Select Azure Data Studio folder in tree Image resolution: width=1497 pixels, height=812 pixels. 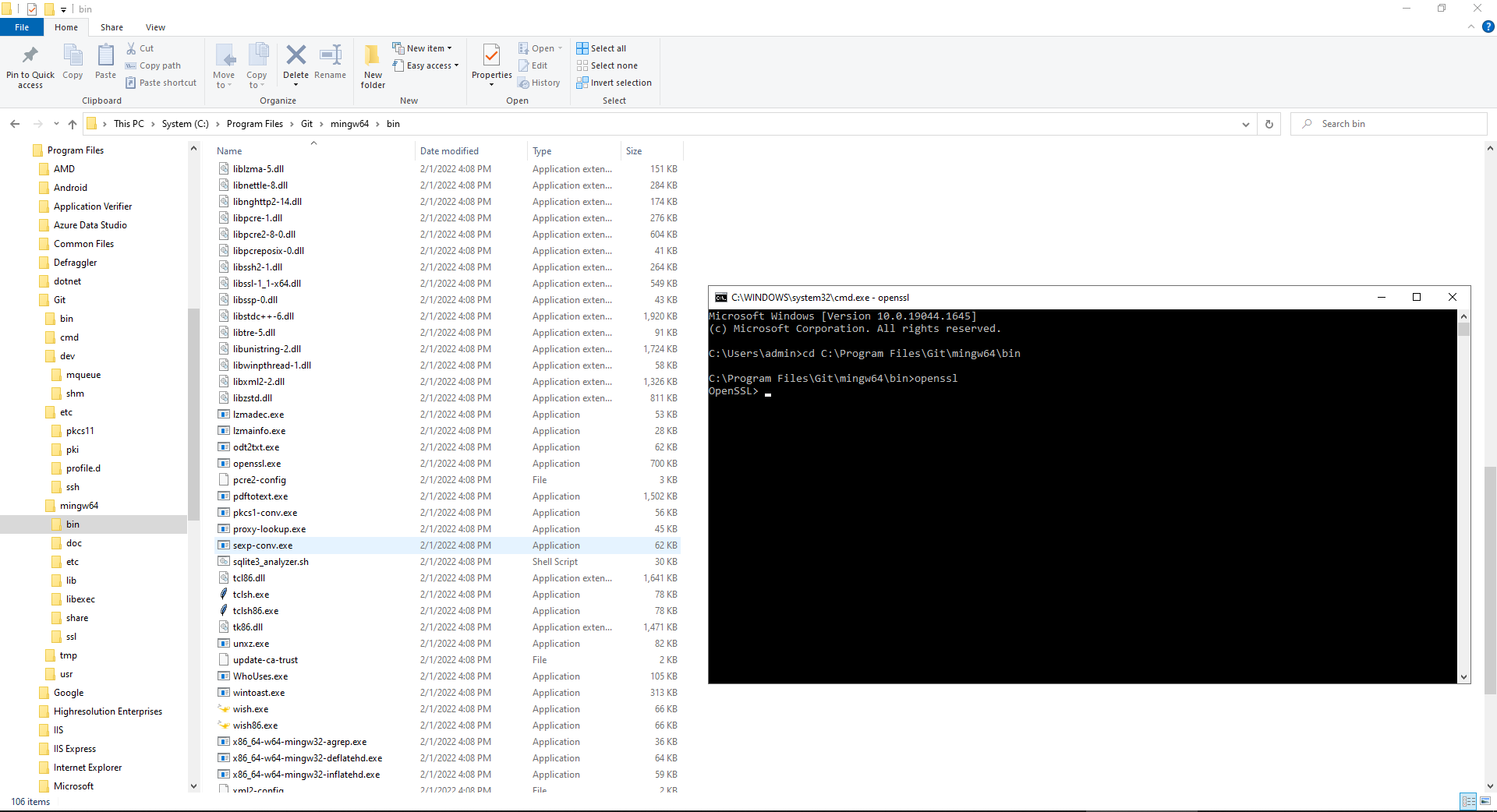pyautogui.click(x=90, y=225)
